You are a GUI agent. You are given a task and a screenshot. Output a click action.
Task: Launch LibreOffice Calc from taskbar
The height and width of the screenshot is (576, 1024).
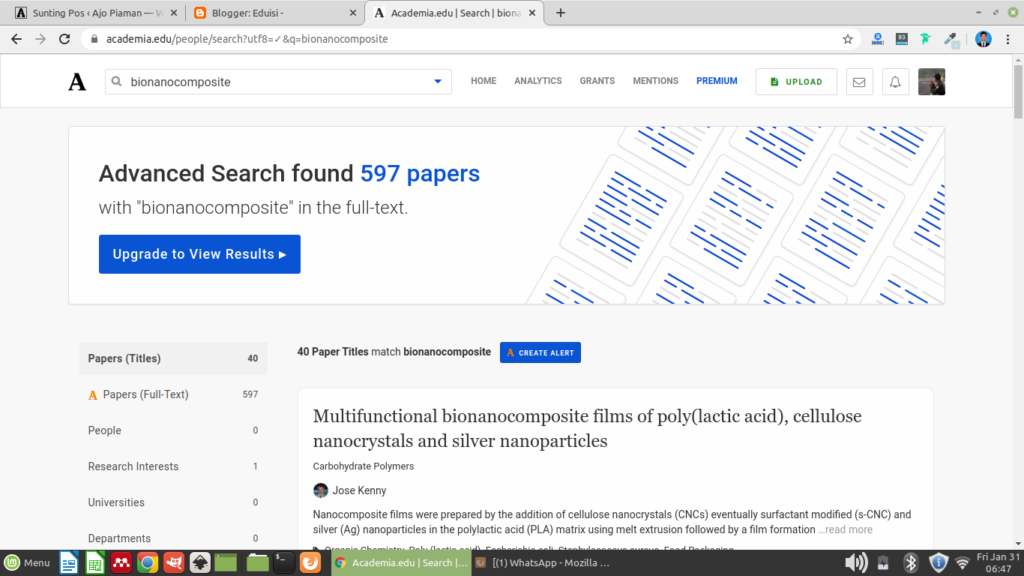[x=95, y=562]
